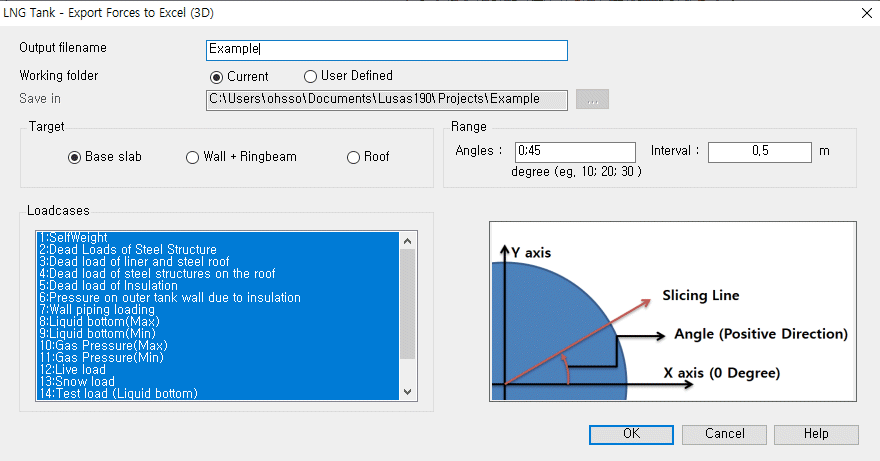This screenshot has width=880, height=461.
Task: Open Help for this dialog
Action: [x=816, y=434]
